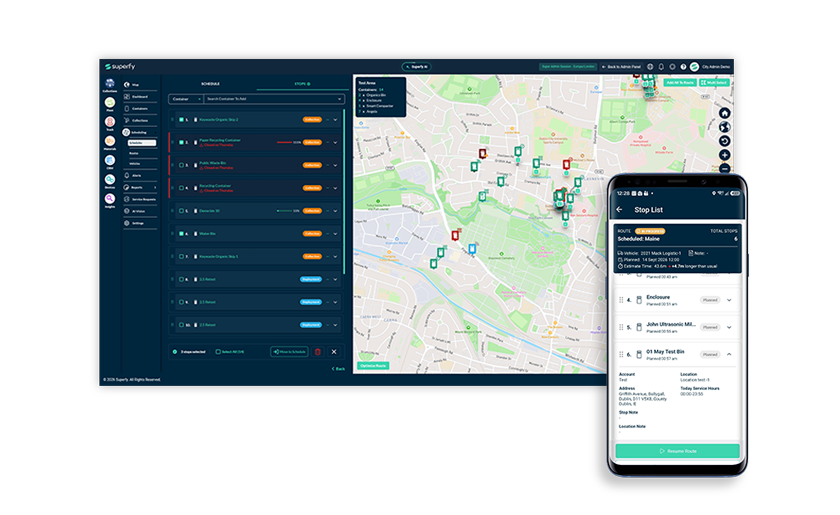Click the Deployment badge on stop 8
Viewport: 840px width, 515px height.
pos(311,279)
